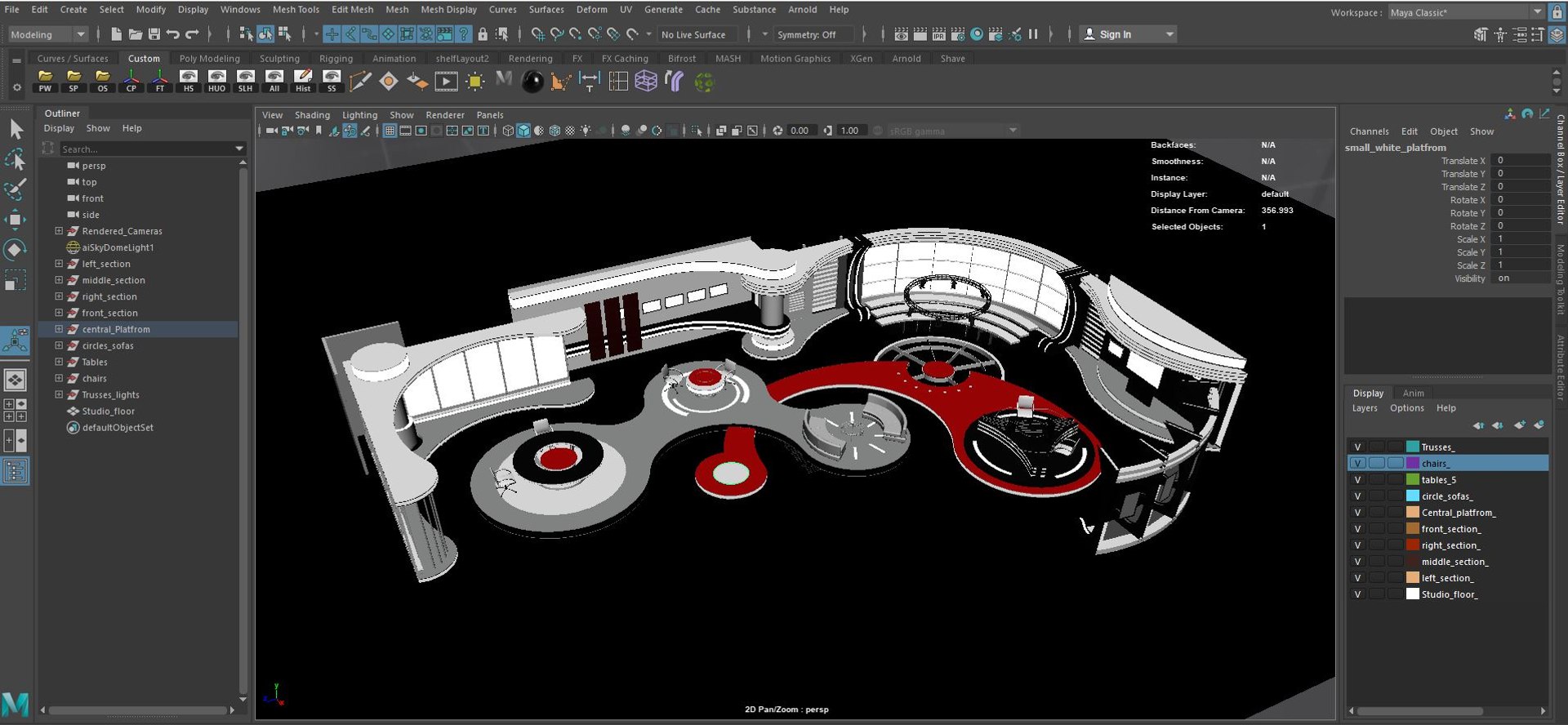This screenshot has height=725, width=1568.
Task: Activate the Rotate tool in toolbox
Action: coord(16,250)
